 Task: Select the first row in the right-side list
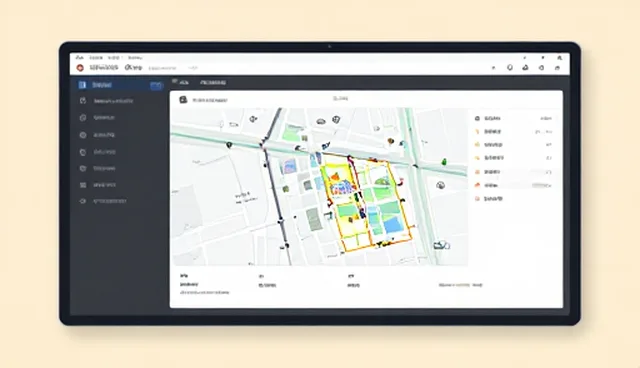pyautogui.click(x=513, y=118)
